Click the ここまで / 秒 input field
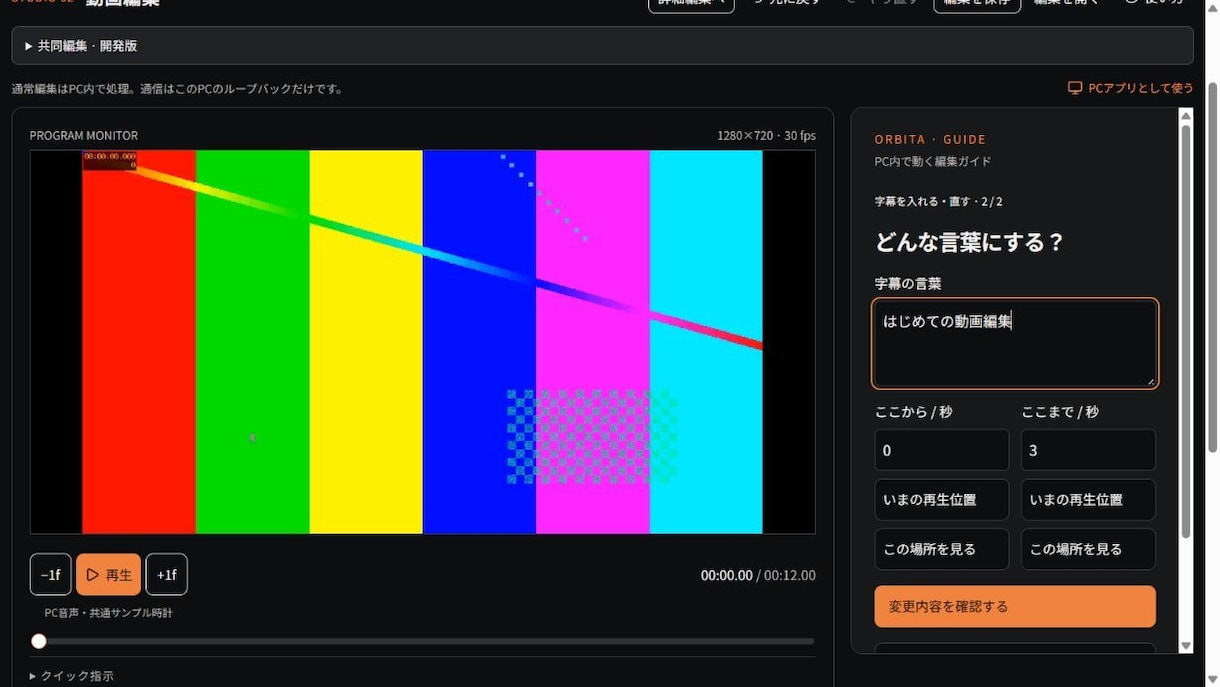Screen dimensions: 1220x687 1088,451
